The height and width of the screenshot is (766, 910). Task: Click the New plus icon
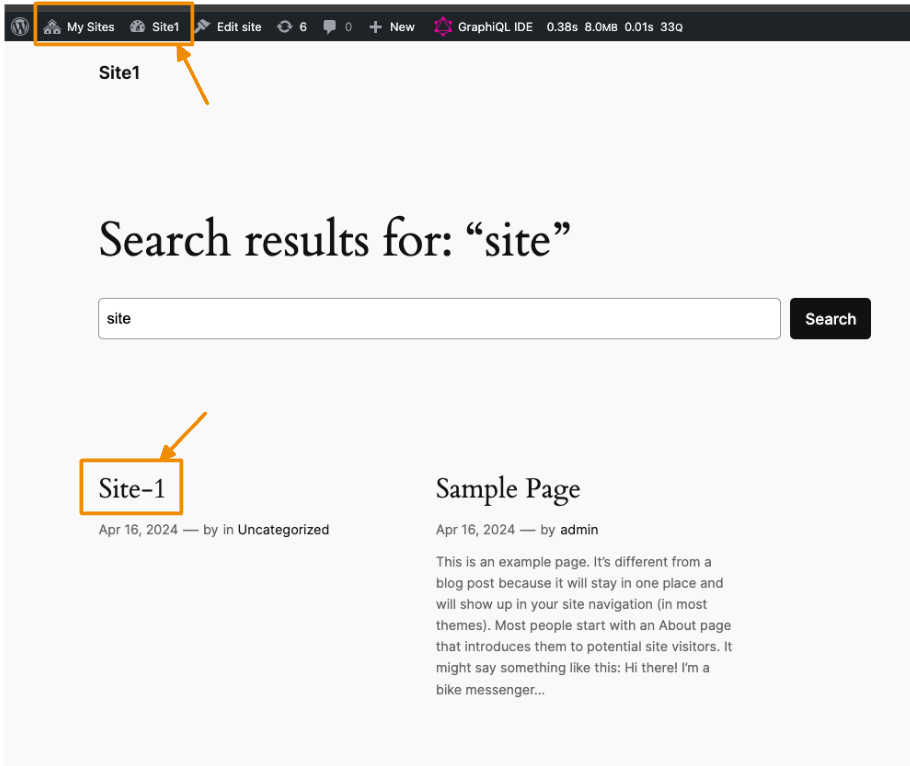(x=374, y=26)
